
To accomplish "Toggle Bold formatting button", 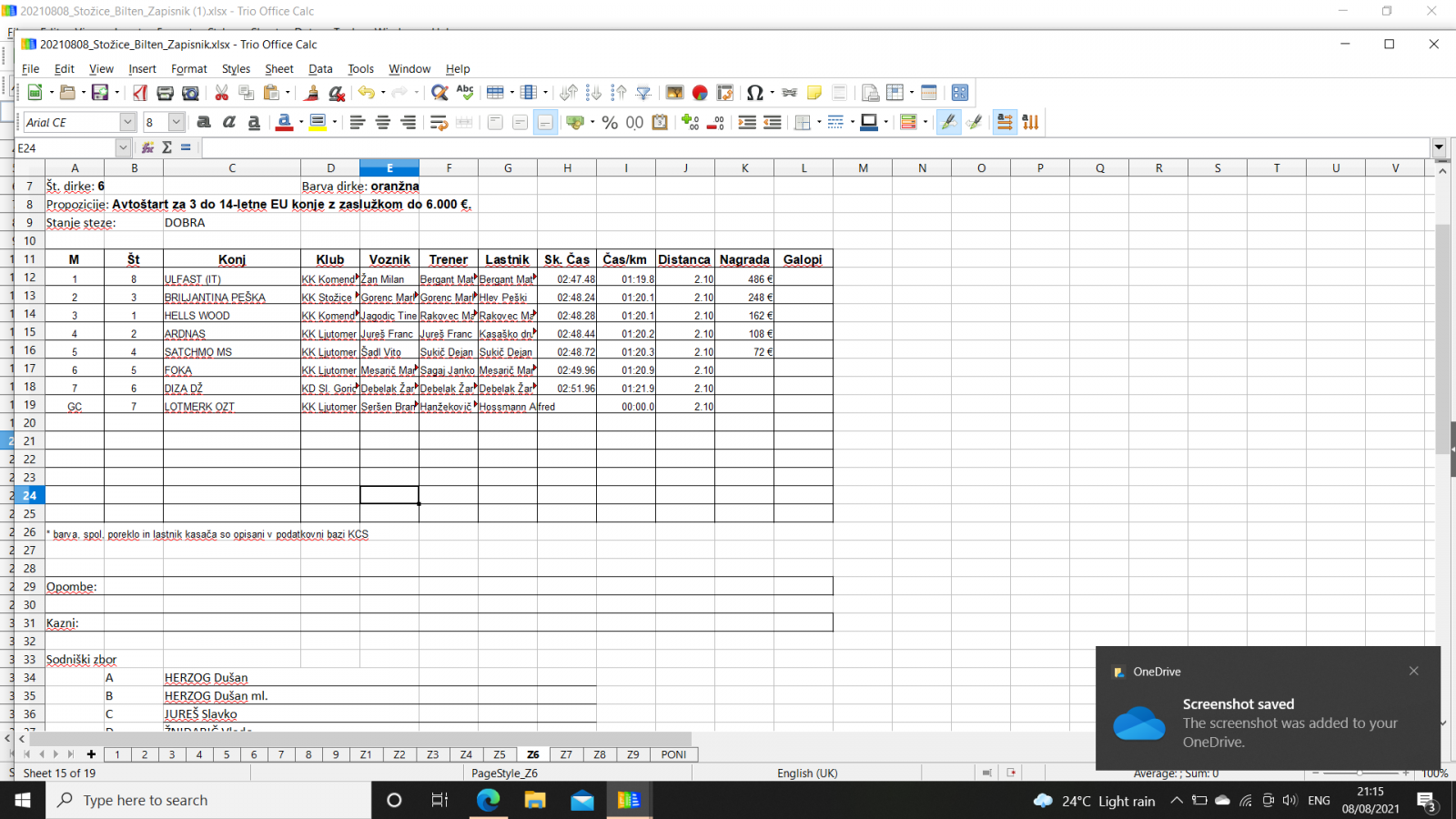I will pos(204,122).
